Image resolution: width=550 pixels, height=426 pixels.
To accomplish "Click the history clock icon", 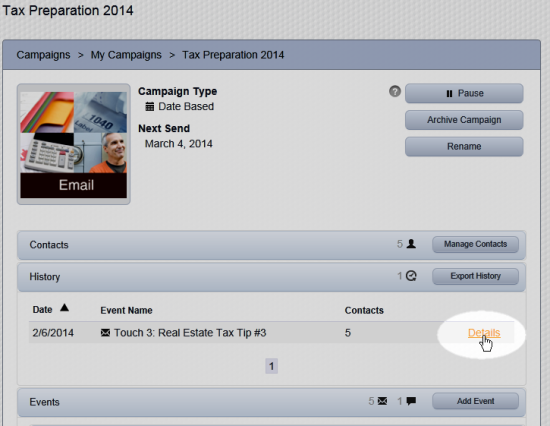I will pos(411,276).
